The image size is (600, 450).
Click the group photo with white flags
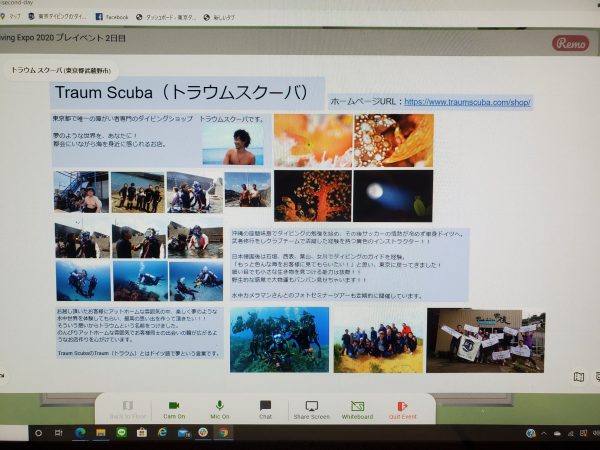(x=485, y=340)
